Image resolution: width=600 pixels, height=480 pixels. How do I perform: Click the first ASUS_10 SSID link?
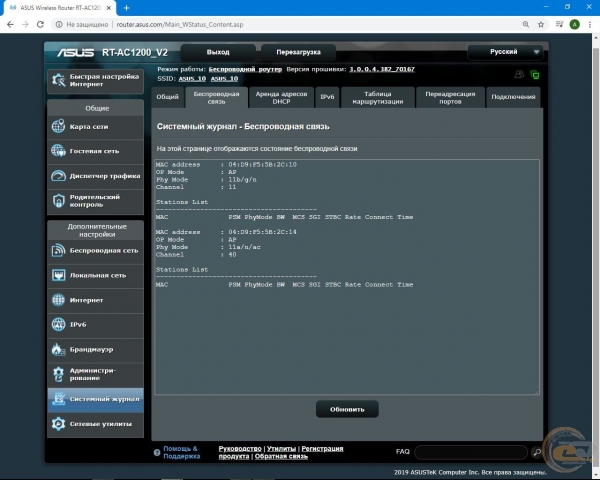[192, 78]
